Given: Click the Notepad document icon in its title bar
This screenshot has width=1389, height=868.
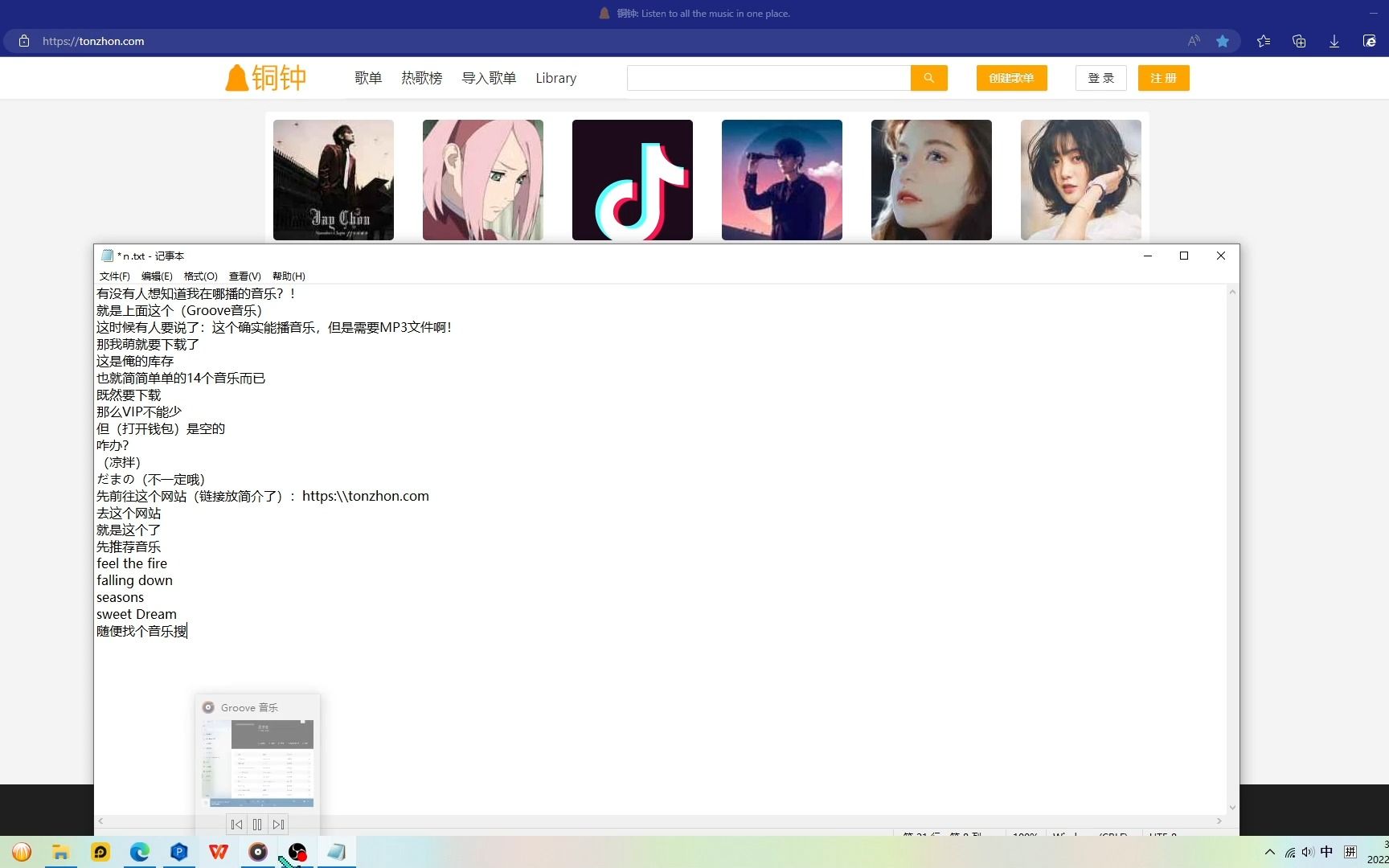Looking at the screenshot, I should pyautogui.click(x=107, y=256).
